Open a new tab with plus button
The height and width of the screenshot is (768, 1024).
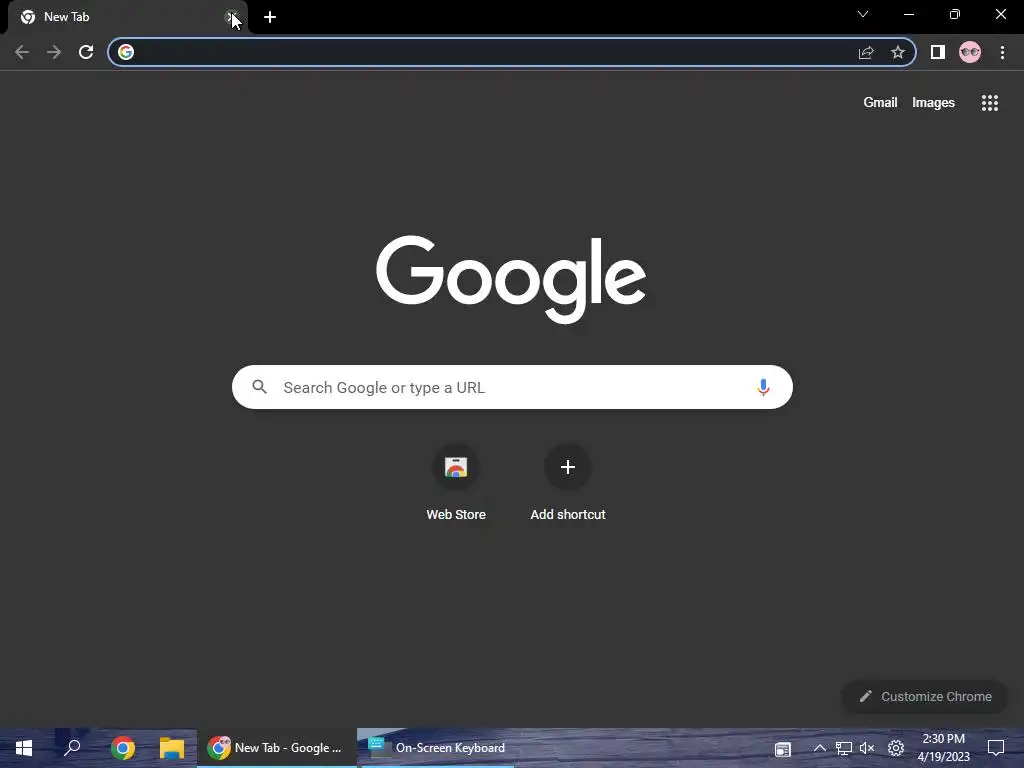[270, 17]
